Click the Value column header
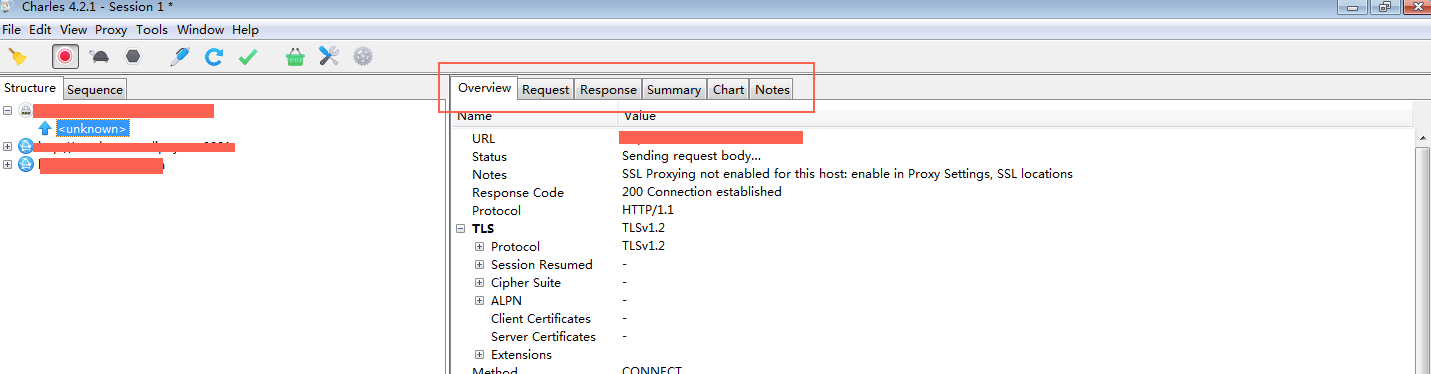This screenshot has width=1431, height=374. pyautogui.click(x=639, y=116)
